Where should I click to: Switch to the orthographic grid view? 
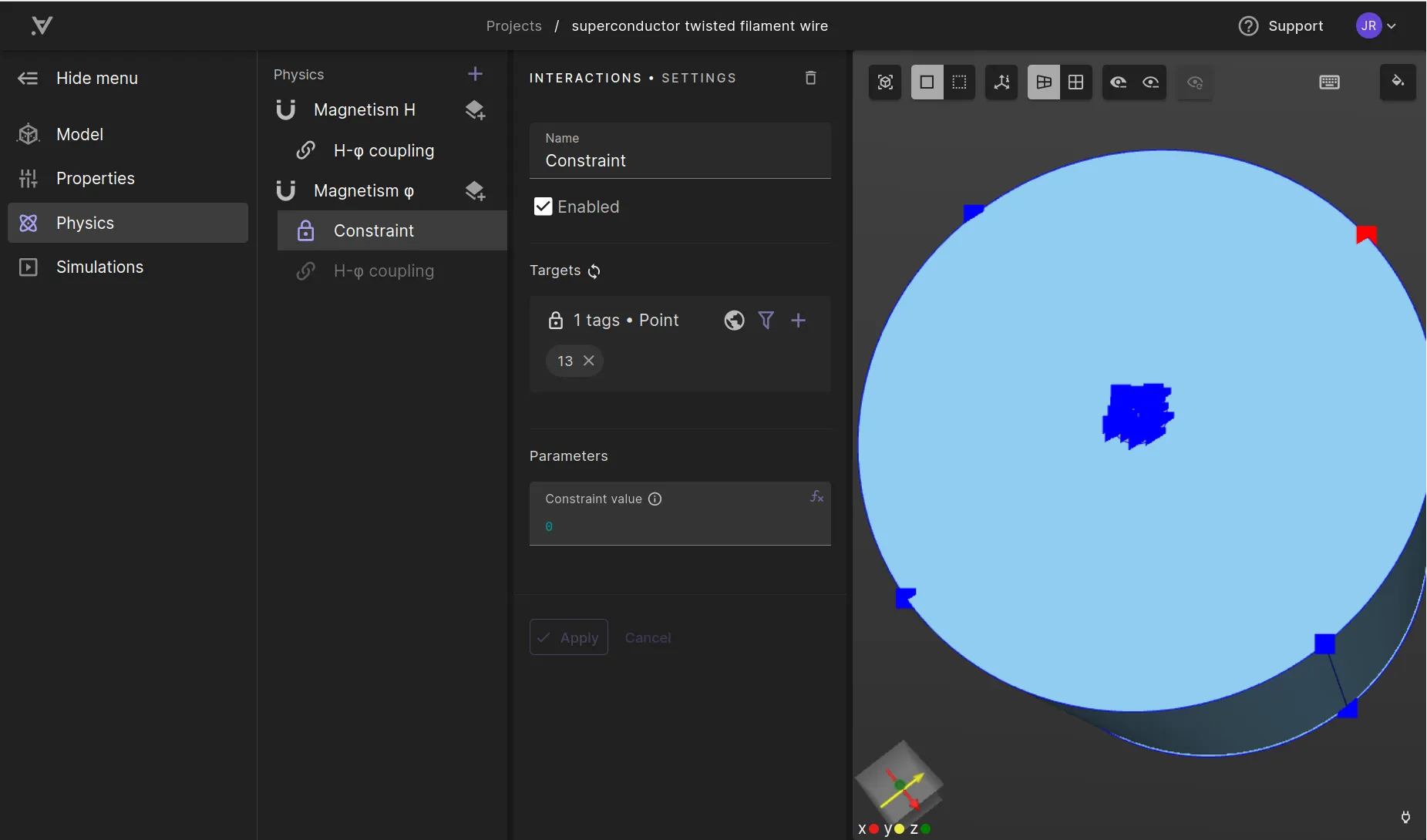1076,82
